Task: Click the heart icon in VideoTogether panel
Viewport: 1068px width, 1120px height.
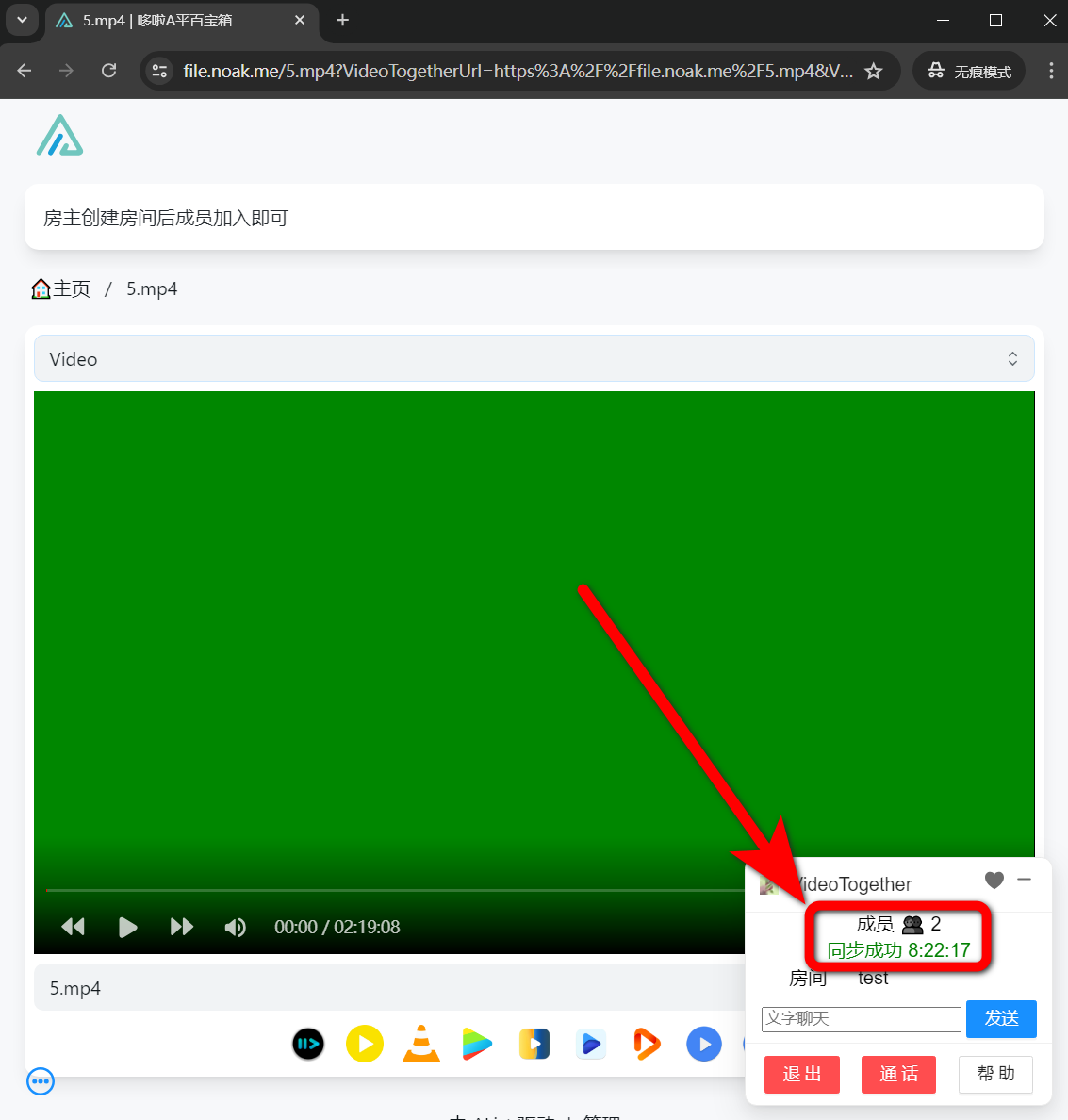Action: coord(994,880)
